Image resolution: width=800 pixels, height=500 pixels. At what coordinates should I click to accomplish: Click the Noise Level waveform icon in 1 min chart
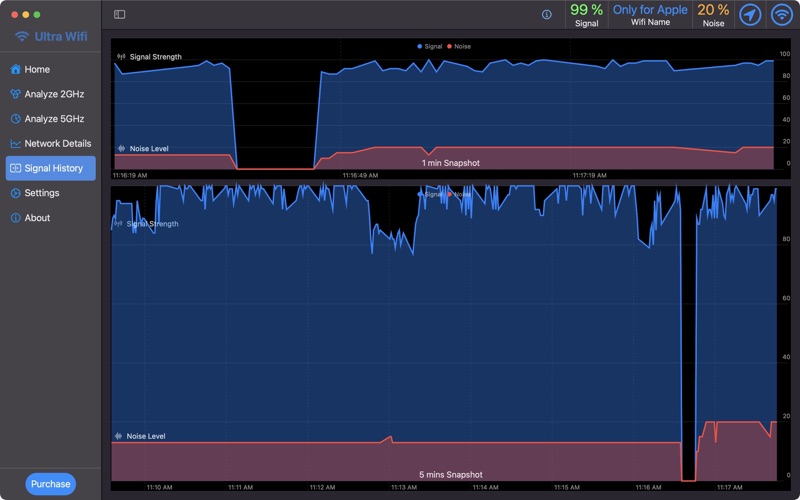[121, 148]
